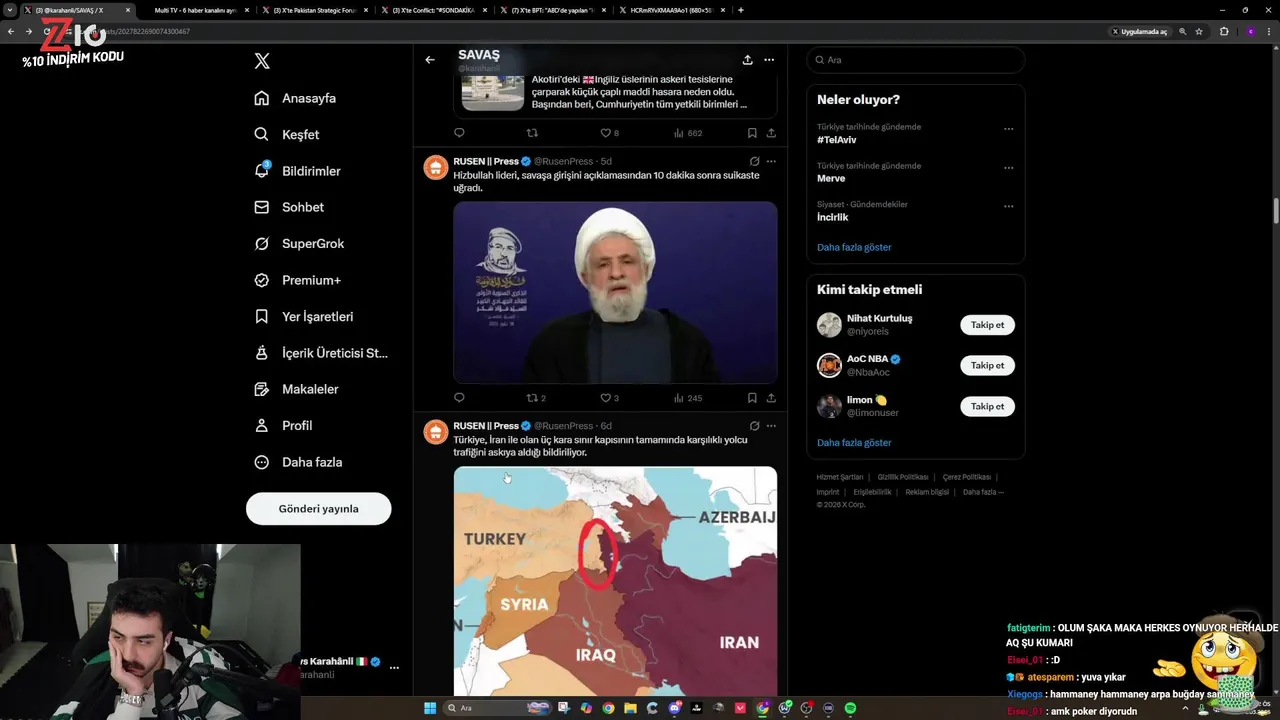Expand footer Daha fazla links
This screenshot has height=720, width=1280.
pyautogui.click(x=983, y=492)
